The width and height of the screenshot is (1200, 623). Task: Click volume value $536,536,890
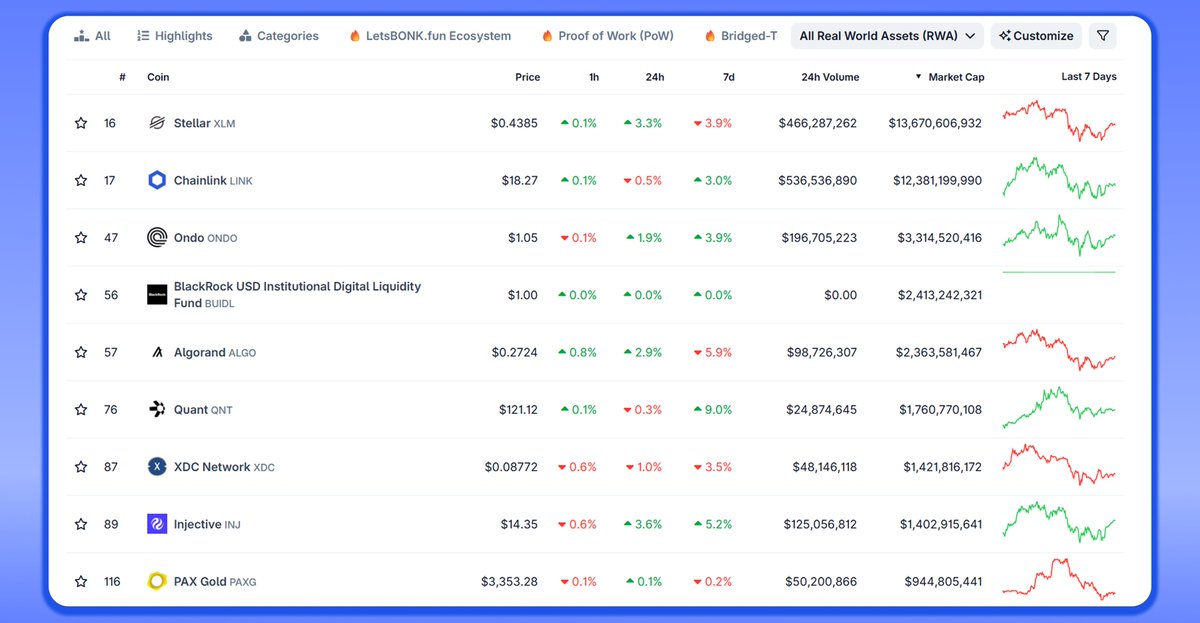pyautogui.click(x=818, y=181)
